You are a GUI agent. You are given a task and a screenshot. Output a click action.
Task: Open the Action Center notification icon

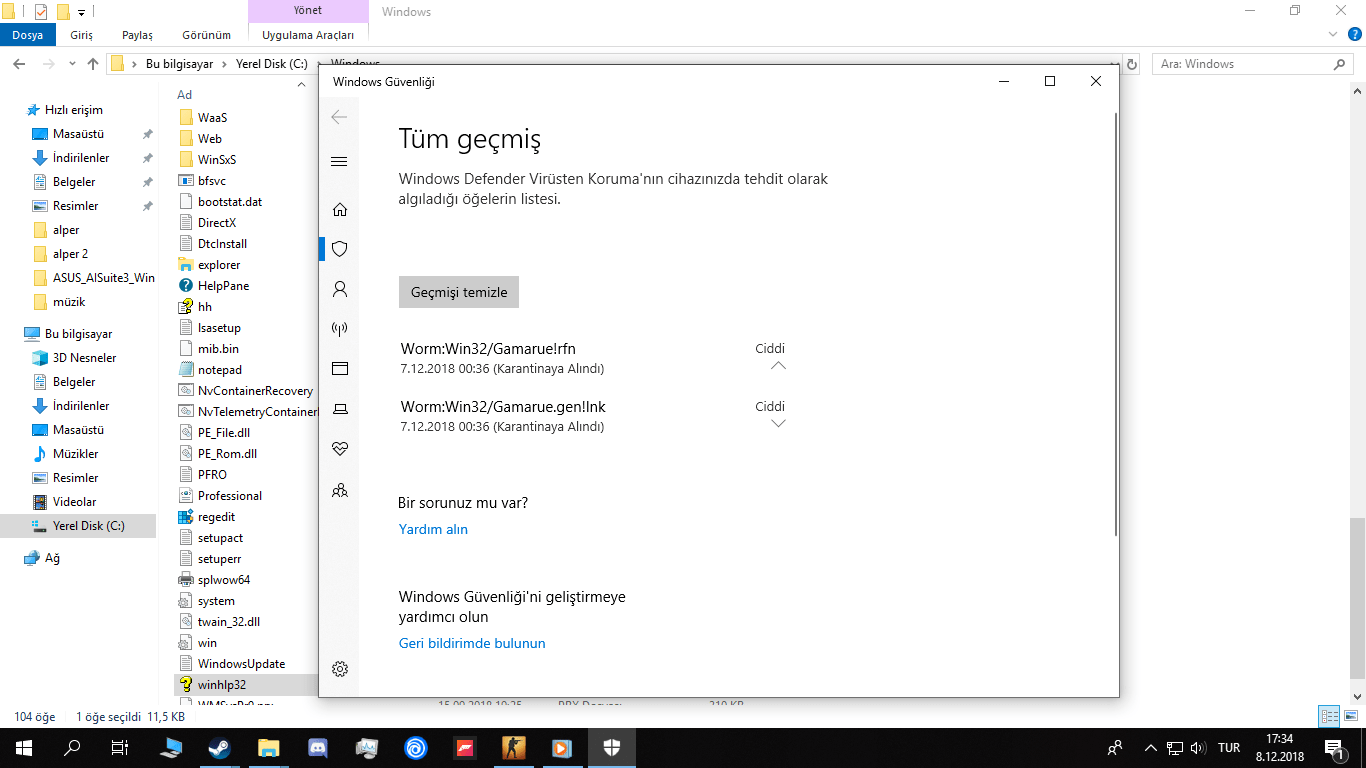click(1335, 748)
